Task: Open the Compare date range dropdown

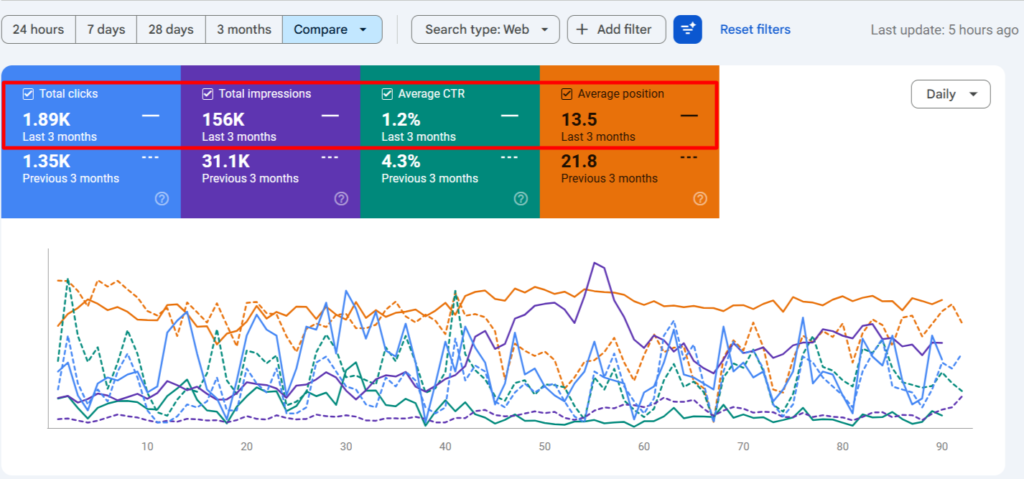Action: (331, 30)
